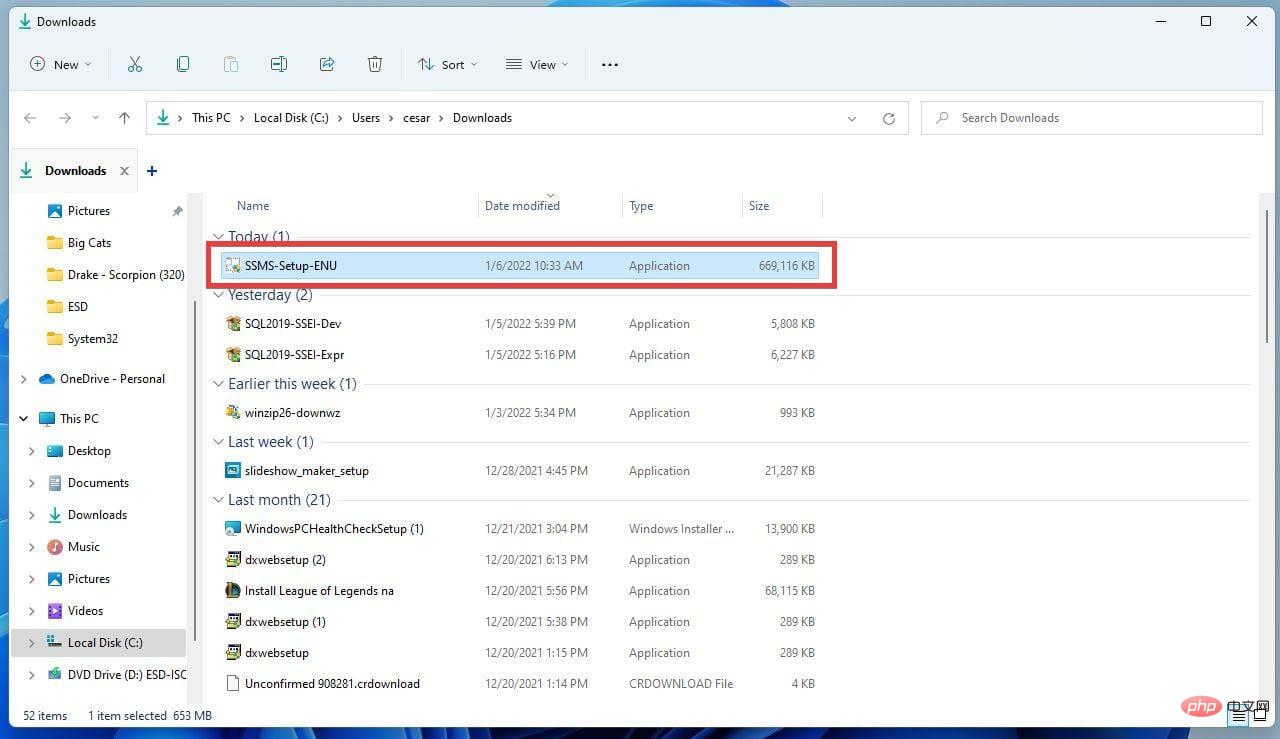
Task: Open recent locations dropdown chevron
Action: tap(95, 118)
